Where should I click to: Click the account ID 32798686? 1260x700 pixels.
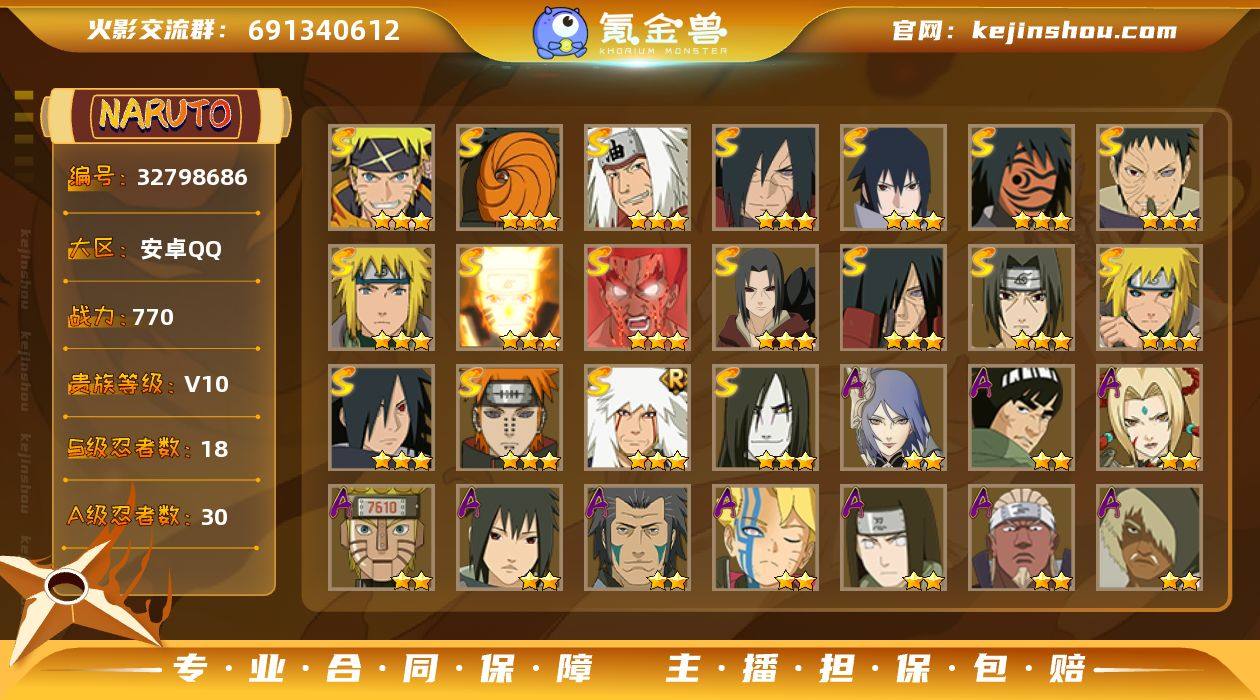tap(192, 178)
